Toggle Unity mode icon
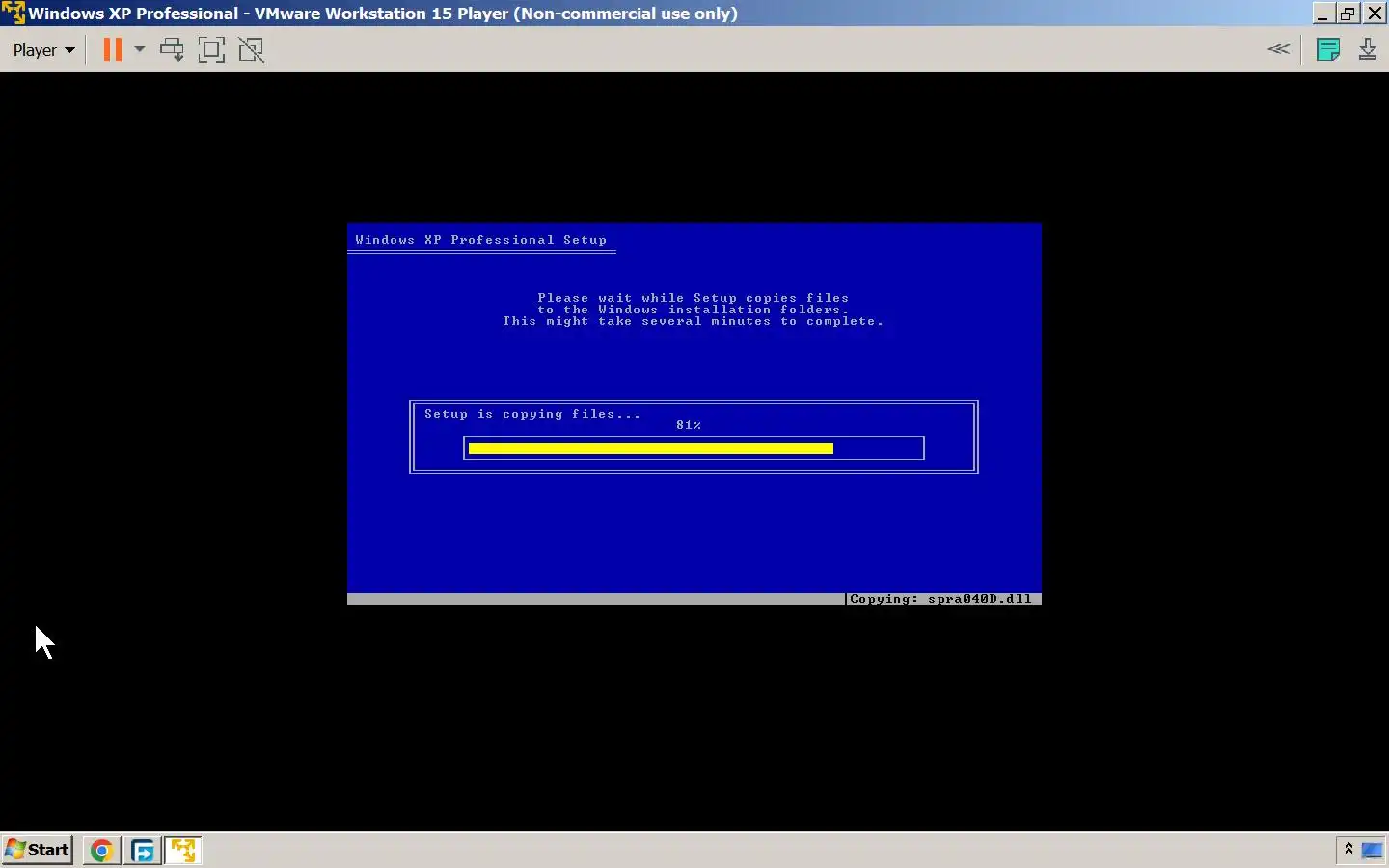Viewport: 1389px width, 868px height. click(x=251, y=49)
